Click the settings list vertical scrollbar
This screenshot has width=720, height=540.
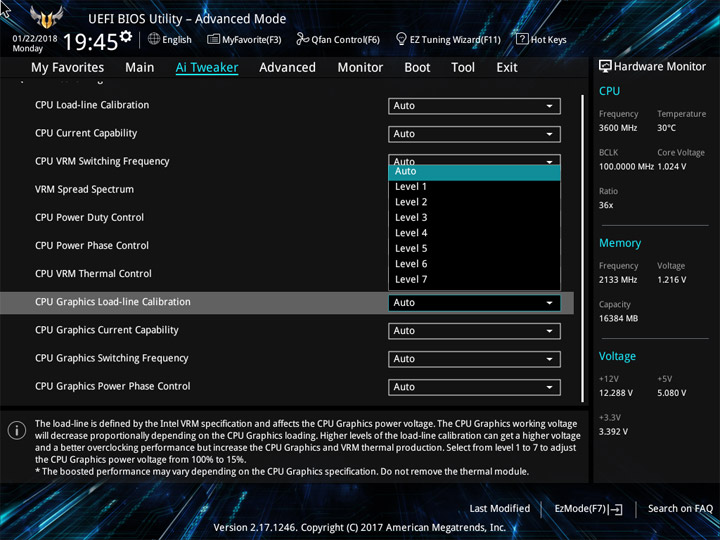coord(583,248)
